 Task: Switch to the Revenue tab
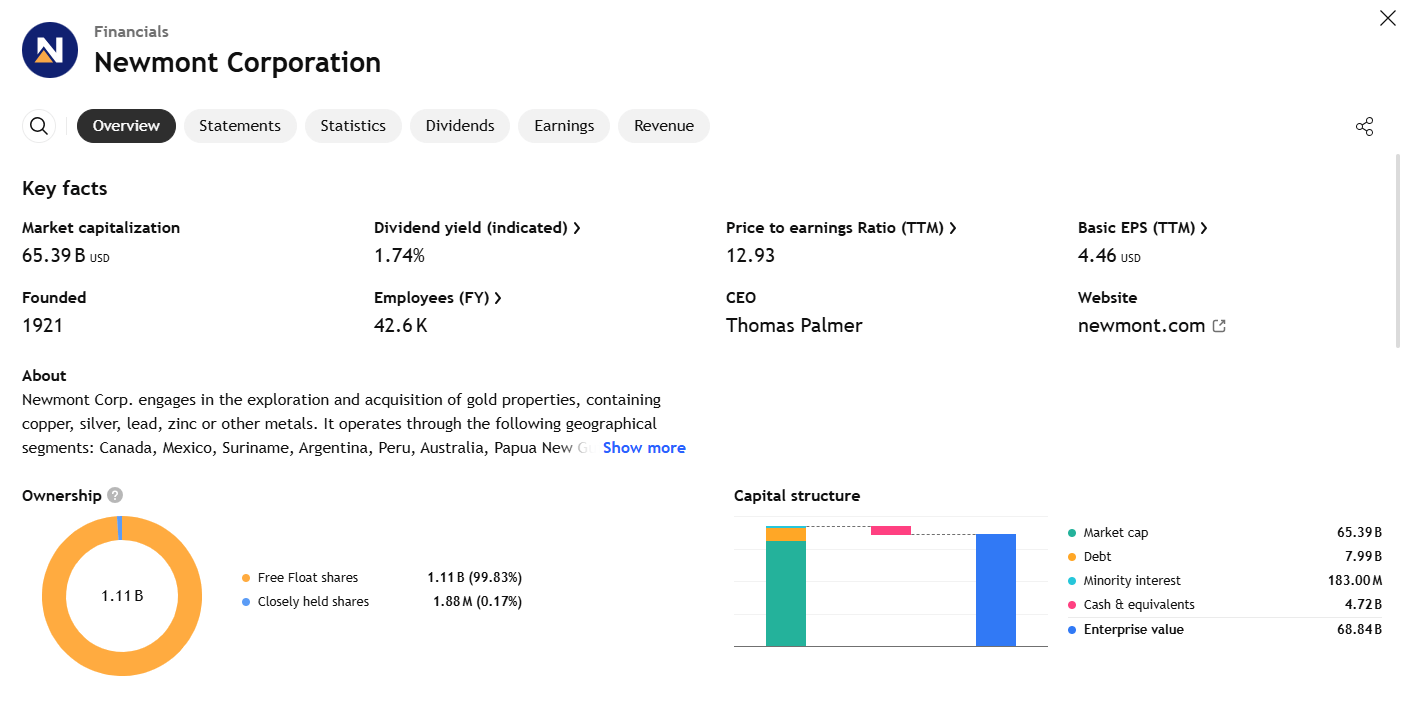pyautogui.click(x=664, y=126)
